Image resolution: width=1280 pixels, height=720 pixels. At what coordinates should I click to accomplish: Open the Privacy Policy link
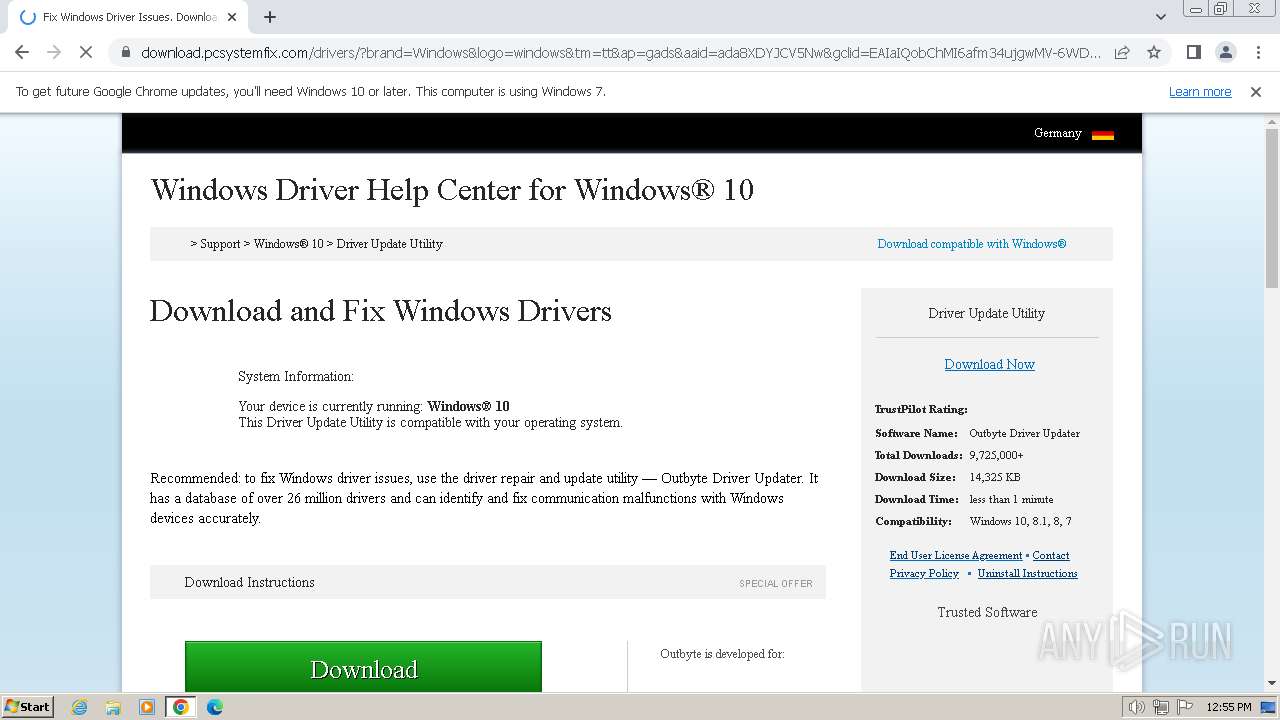[x=924, y=574]
